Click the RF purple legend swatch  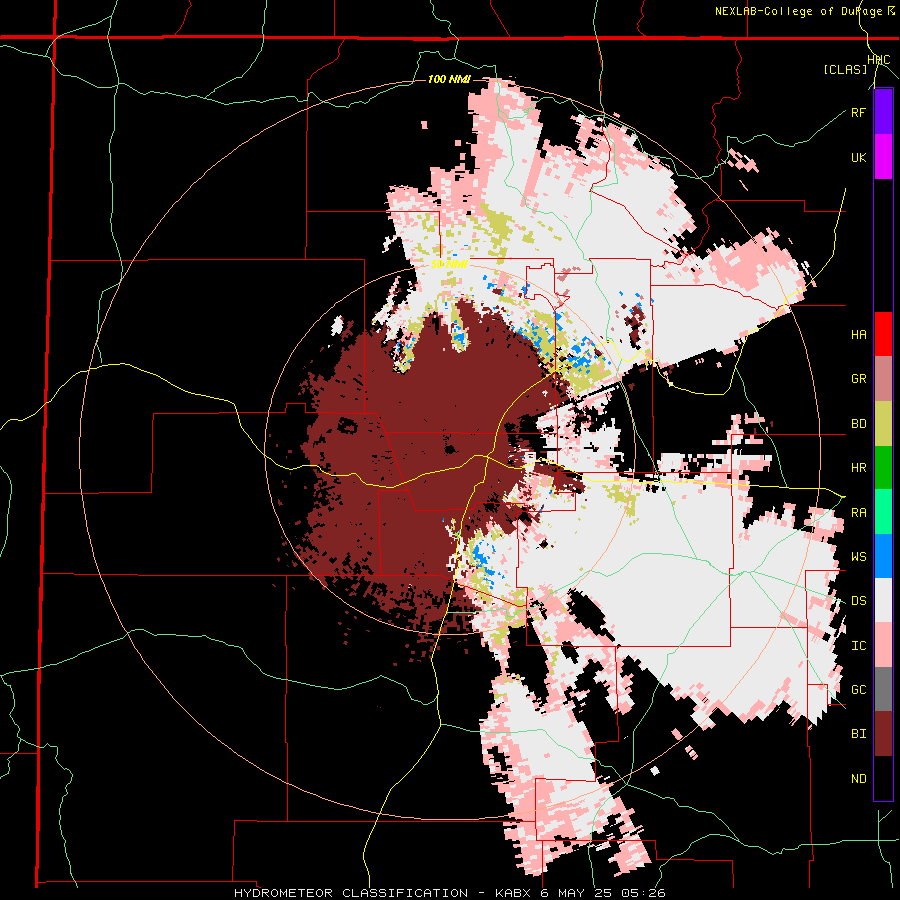[x=883, y=112]
